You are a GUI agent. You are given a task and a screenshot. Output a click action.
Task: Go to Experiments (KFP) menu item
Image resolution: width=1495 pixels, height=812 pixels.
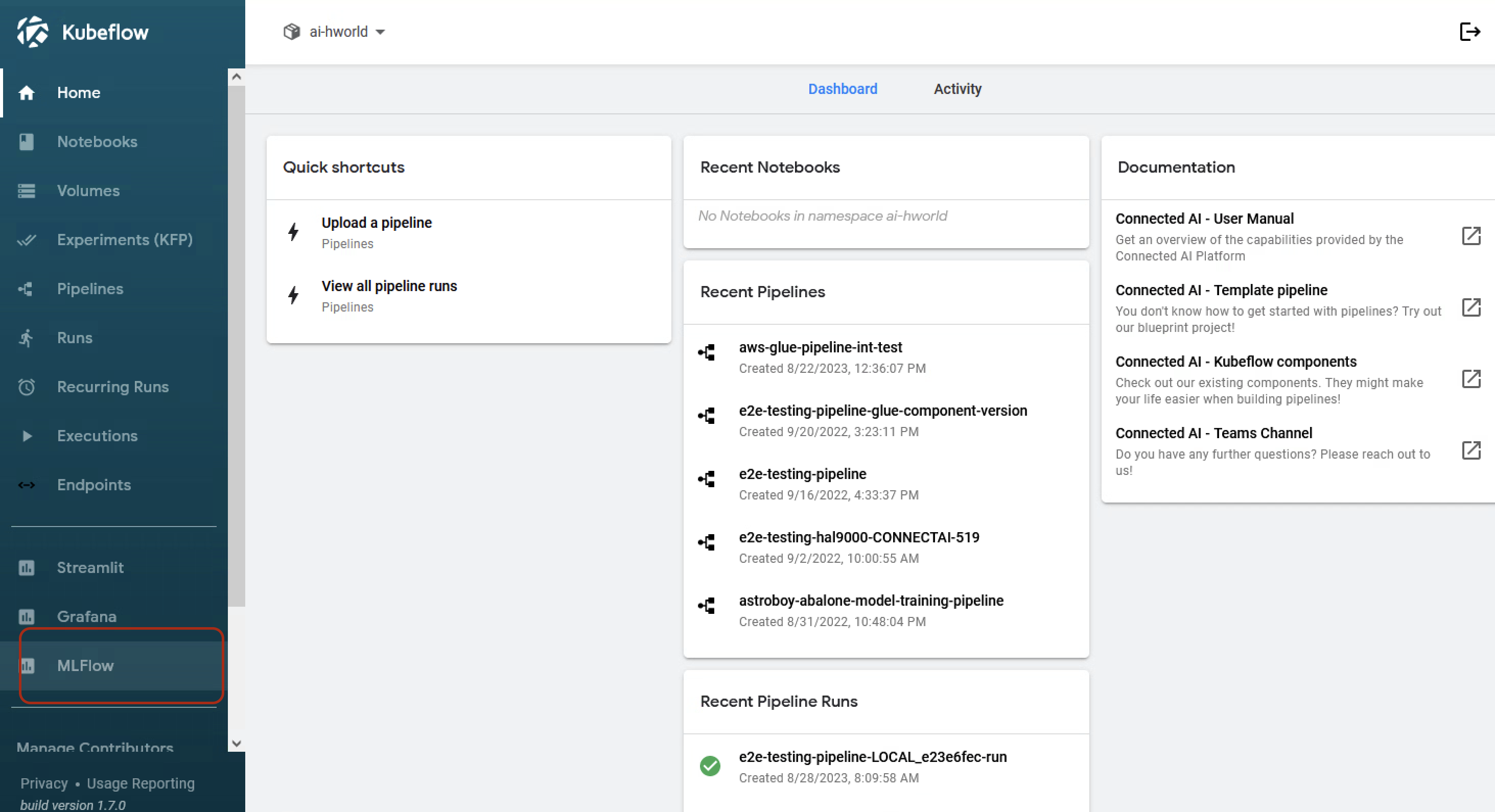pyautogui.click(x=115, y=240)
